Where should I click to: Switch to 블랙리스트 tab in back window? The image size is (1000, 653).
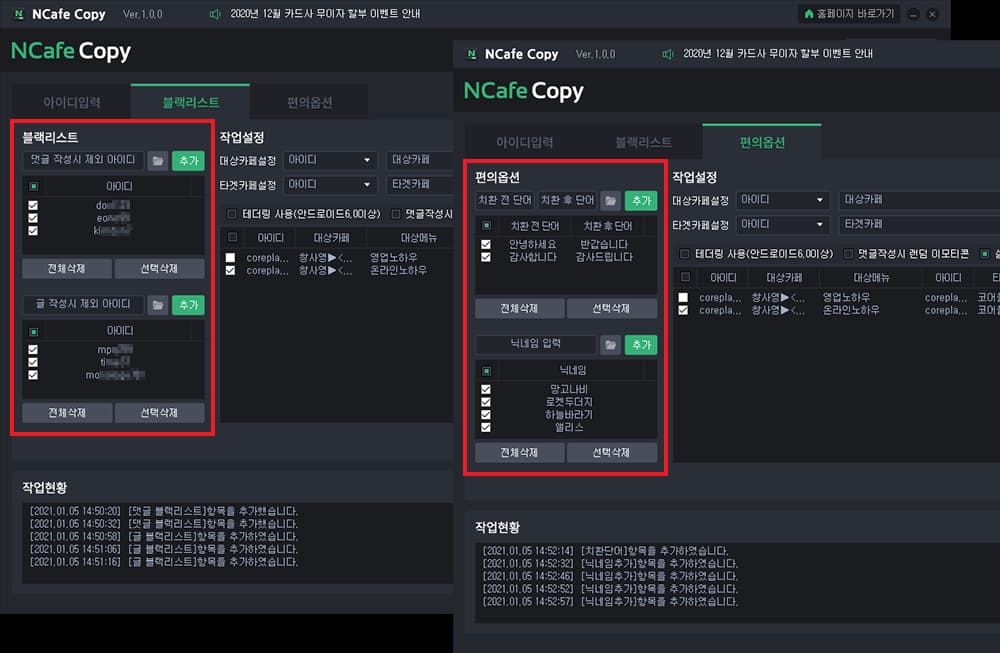coord(190,102)
